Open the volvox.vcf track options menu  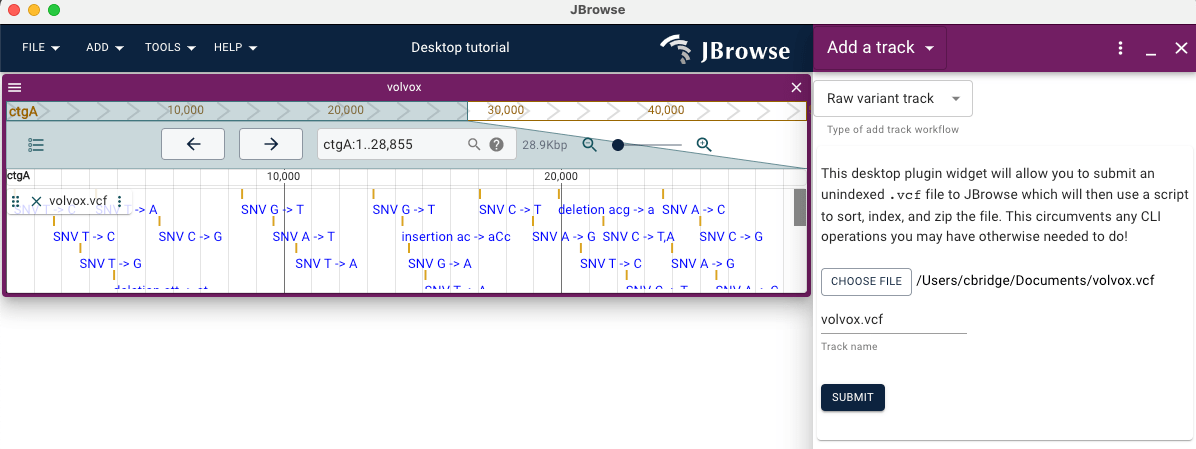[120, 201]
